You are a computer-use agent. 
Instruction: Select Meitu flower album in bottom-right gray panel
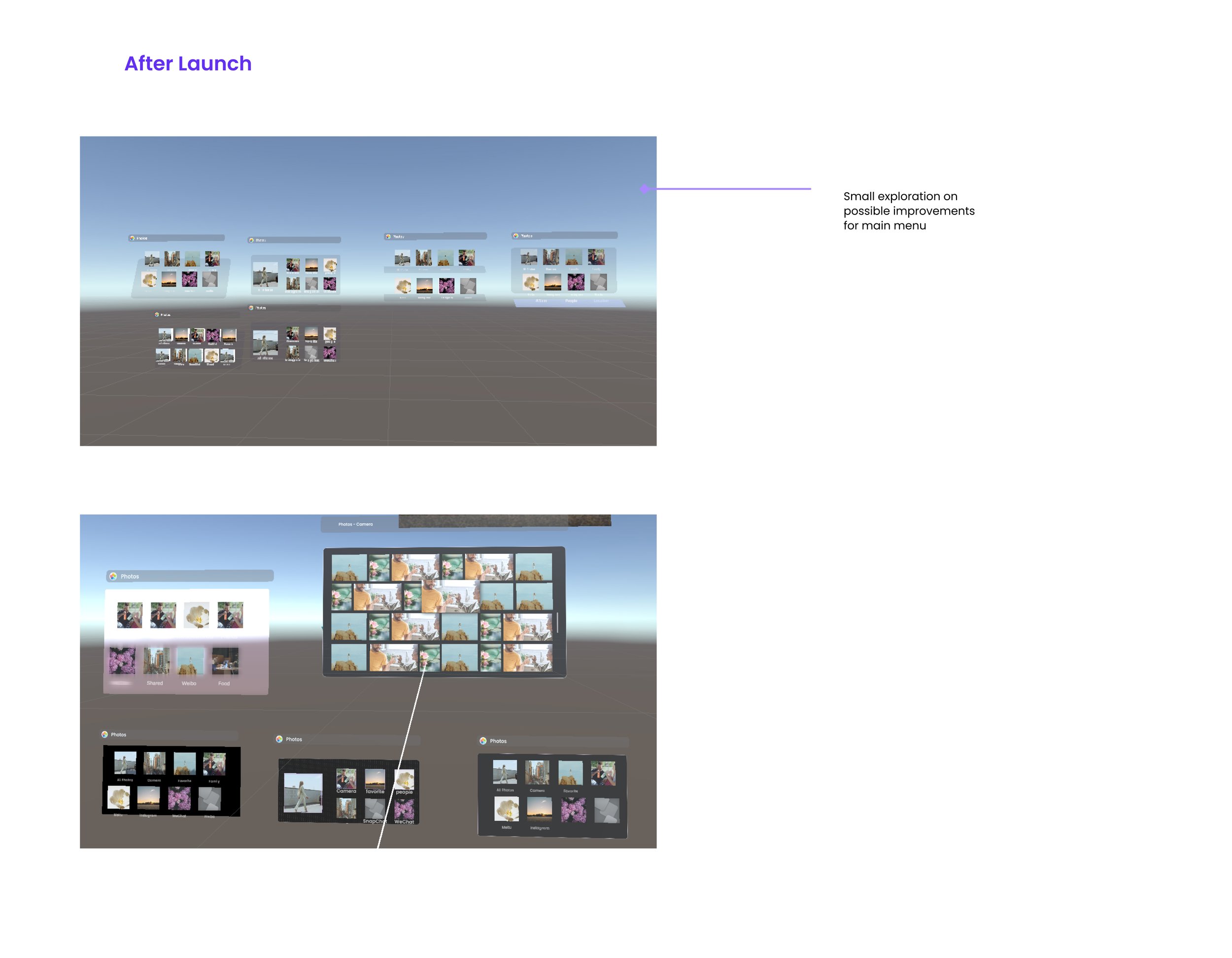pos(507,810)
